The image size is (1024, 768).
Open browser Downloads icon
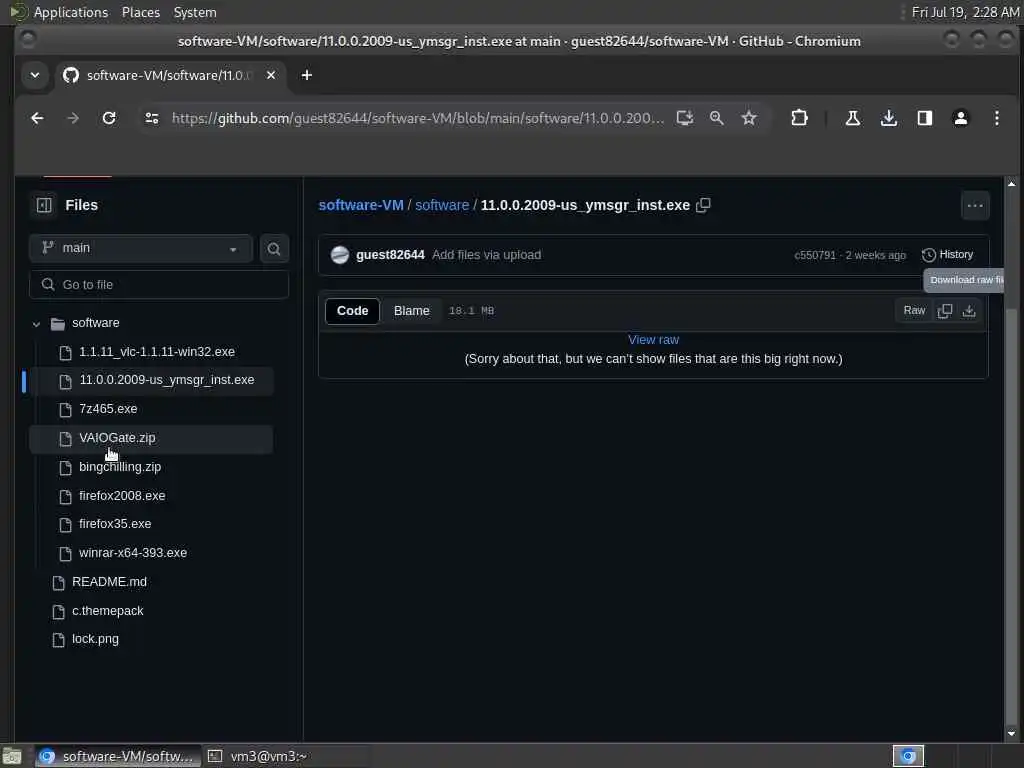(888, 118)
